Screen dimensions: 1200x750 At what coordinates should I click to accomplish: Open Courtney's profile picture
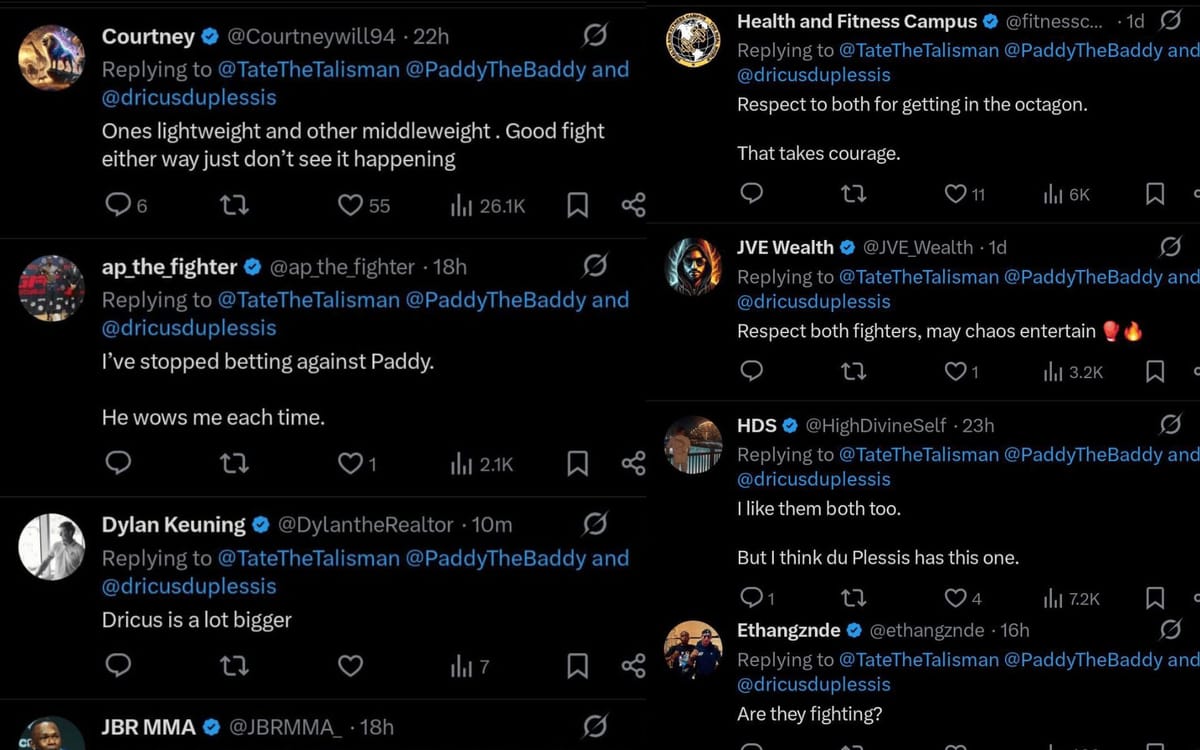coord(52,56)
